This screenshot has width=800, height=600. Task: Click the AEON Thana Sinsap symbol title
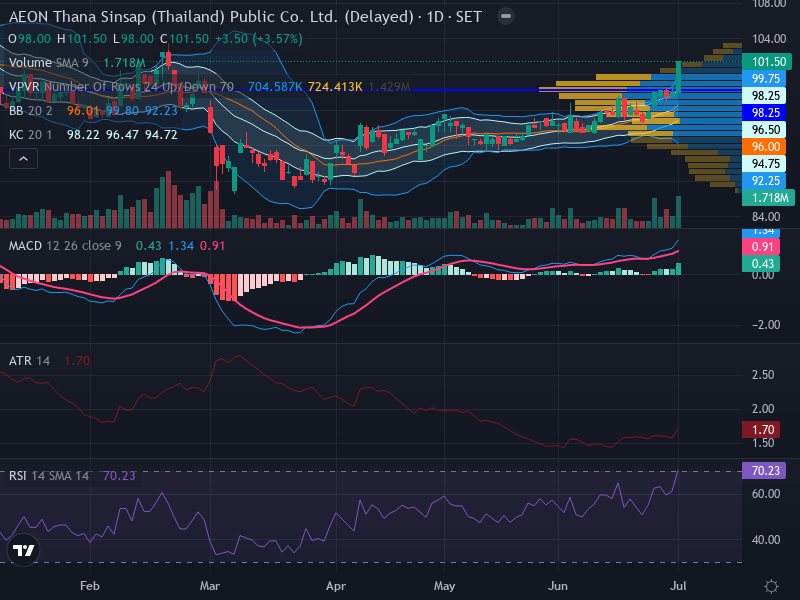245,17
